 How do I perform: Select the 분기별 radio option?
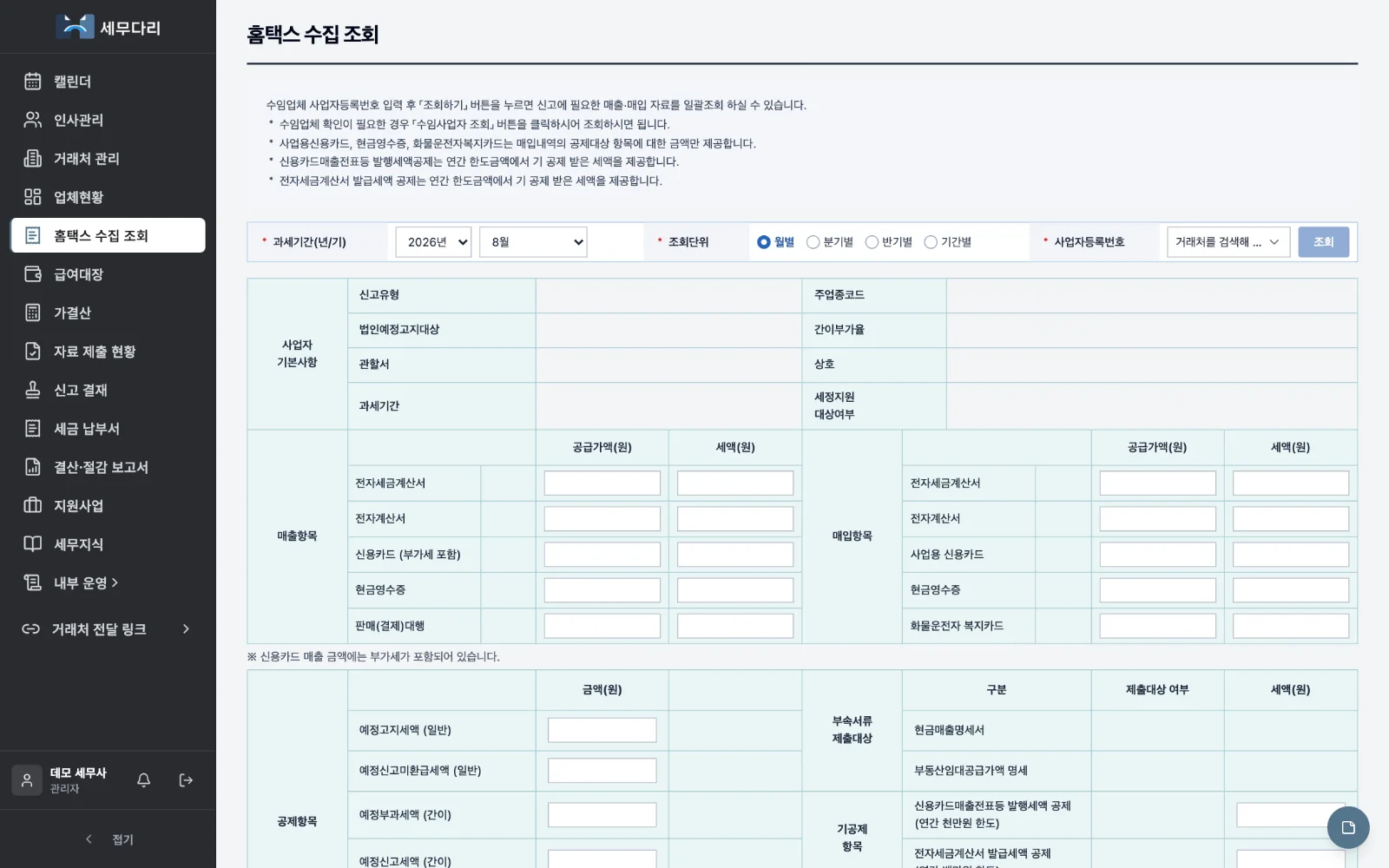tap(813, 242)
